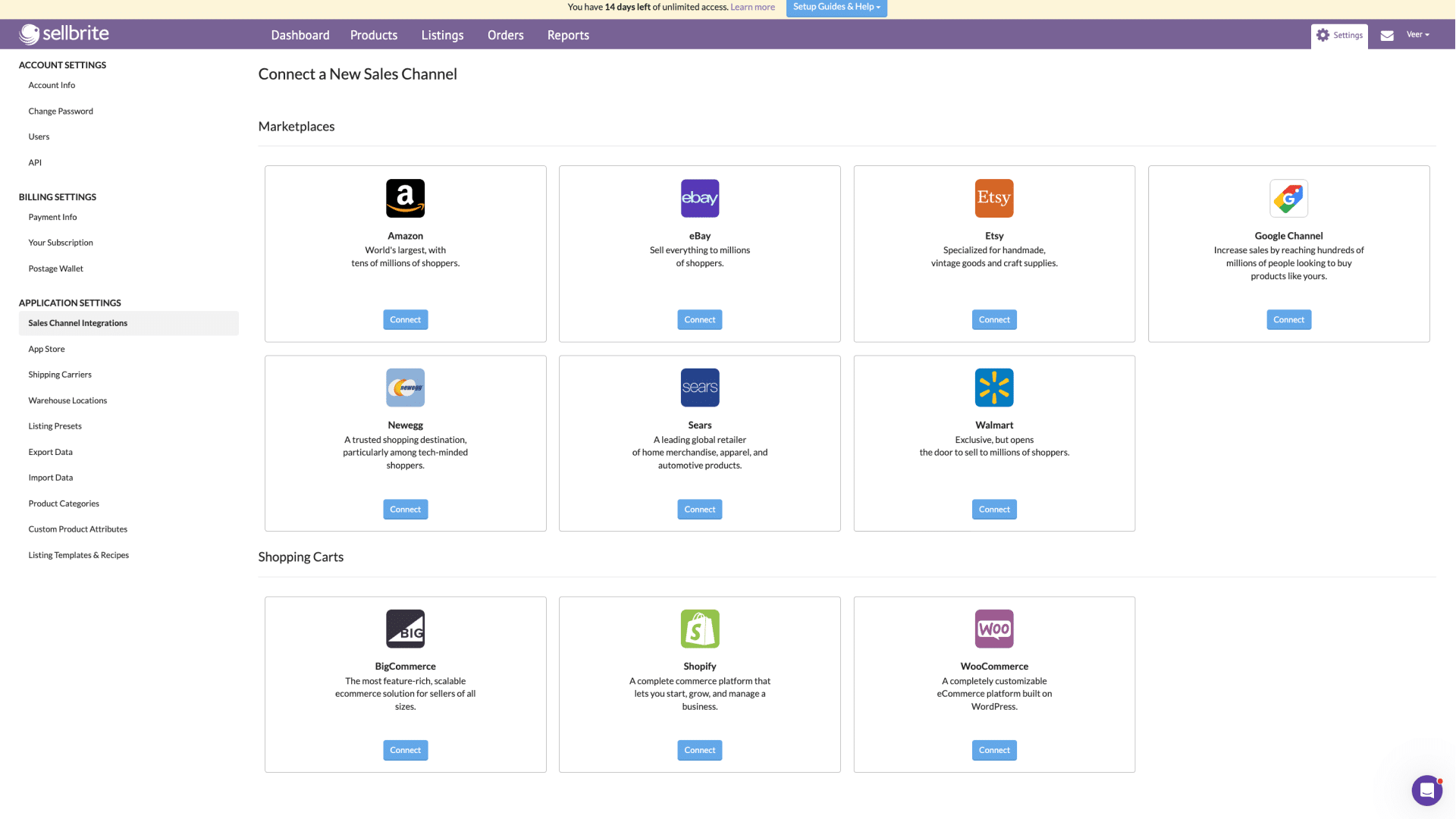Connect the Etsy marketplace
Screen dimensions: 1456x819
tap(994, 320)
